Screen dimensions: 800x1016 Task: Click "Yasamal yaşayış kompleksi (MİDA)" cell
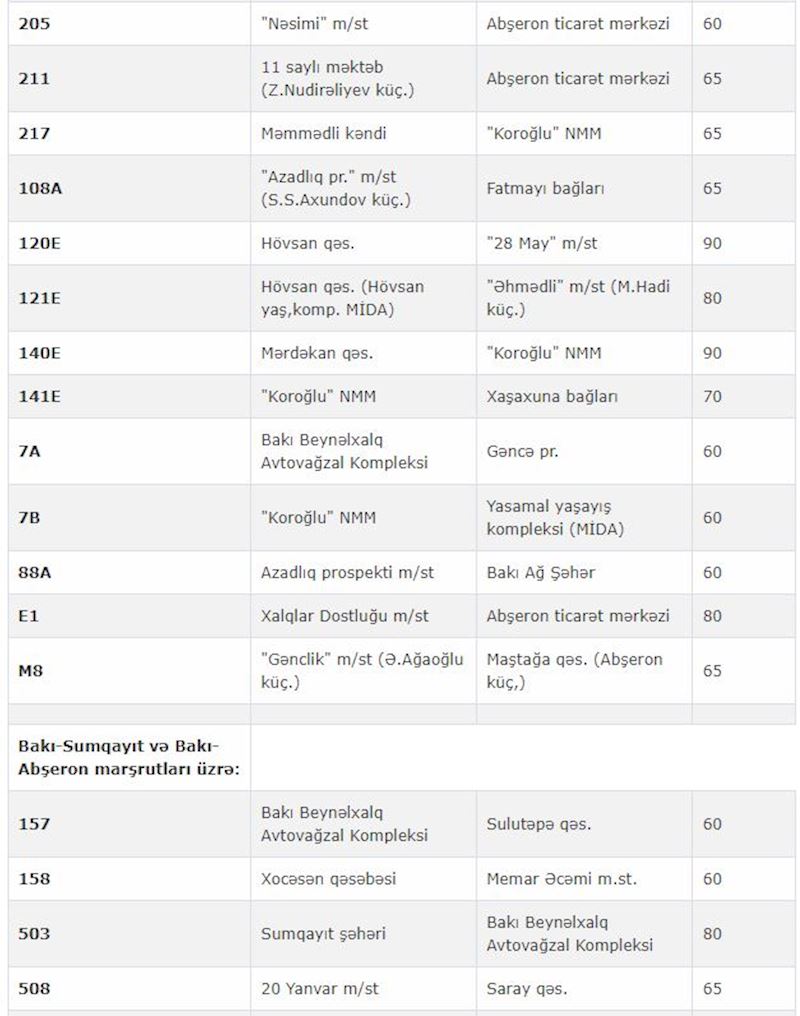click(555, 518)
